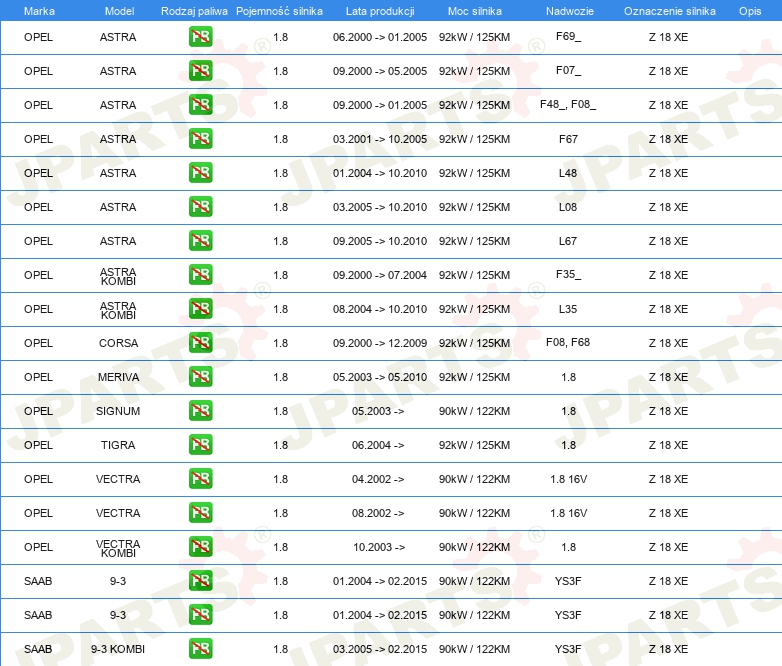Click the fuel icon in the Vectra Kombi row
Viewport: 782px width, 666px height.
point(200,546)
